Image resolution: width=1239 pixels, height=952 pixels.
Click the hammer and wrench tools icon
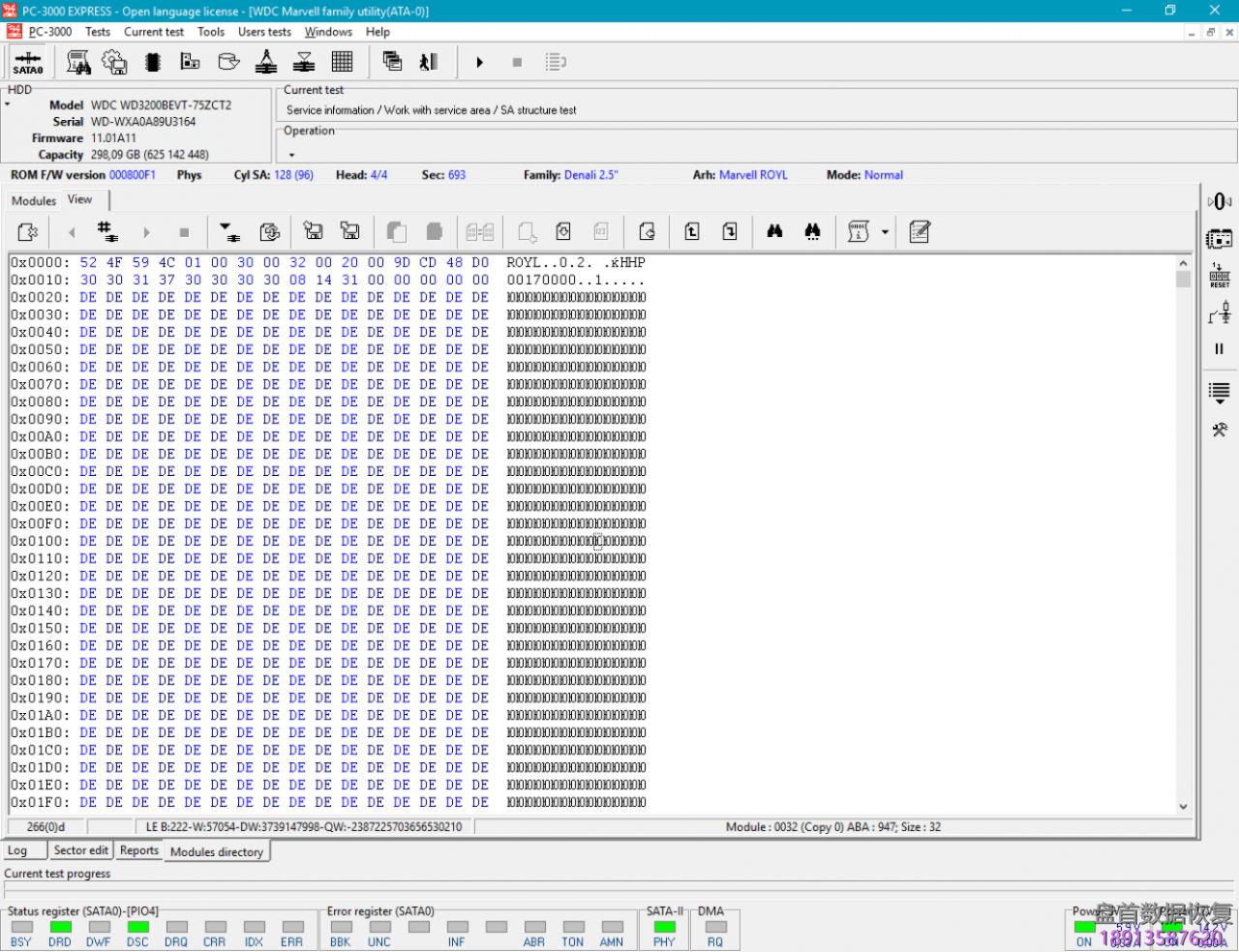(1219, 430)
